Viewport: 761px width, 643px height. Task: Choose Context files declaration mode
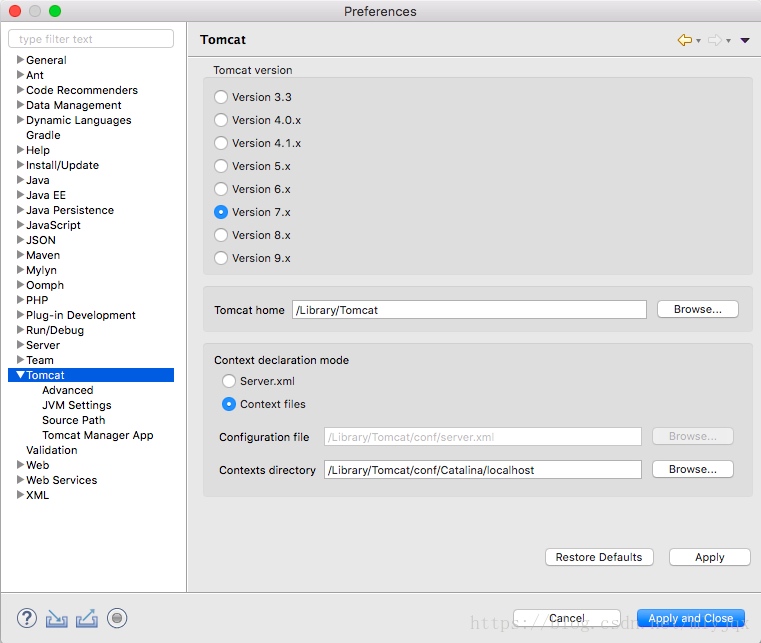click(229, 404)
